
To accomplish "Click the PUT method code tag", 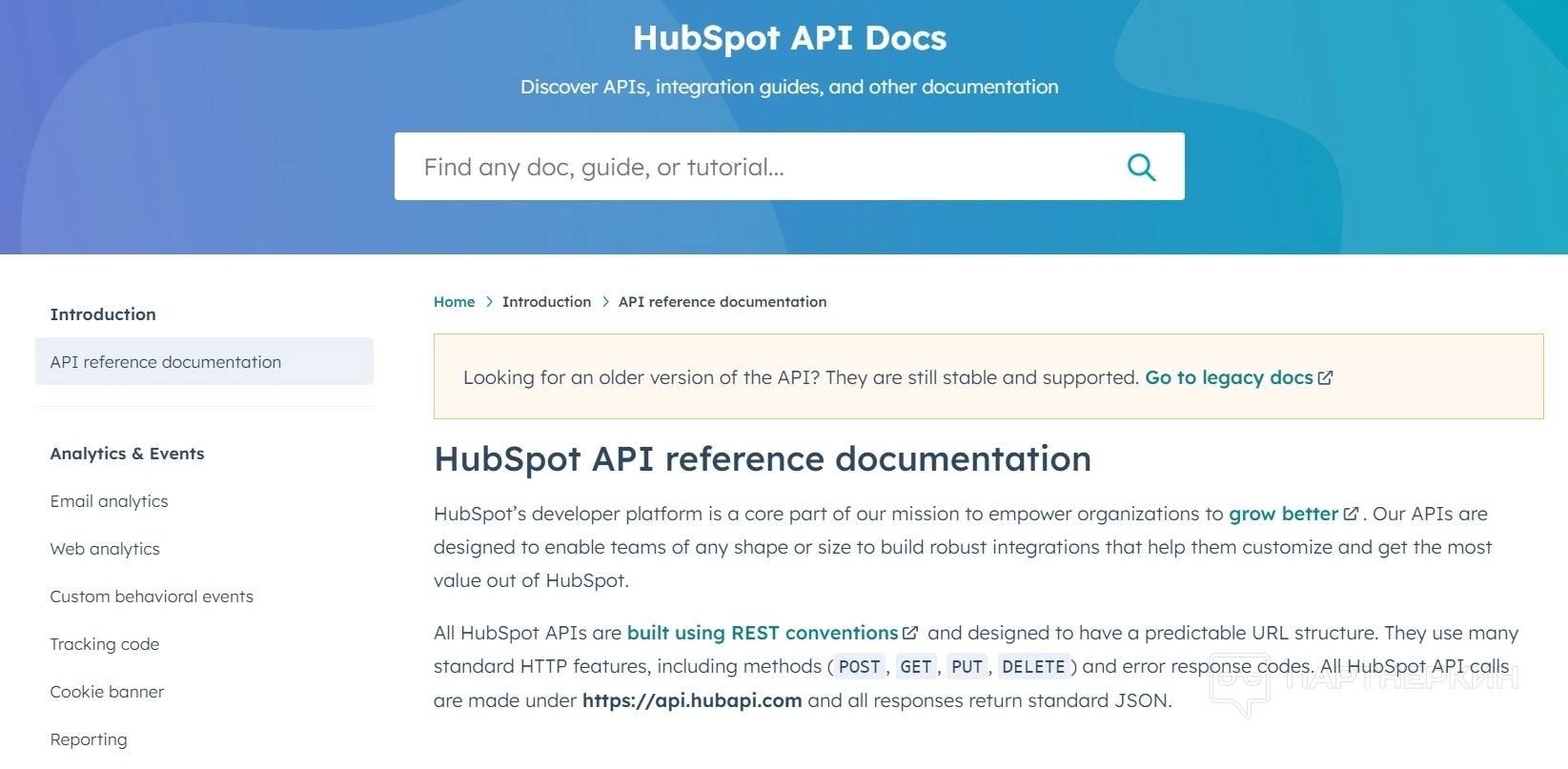I will pyautogui.click(x=967, y=667).
